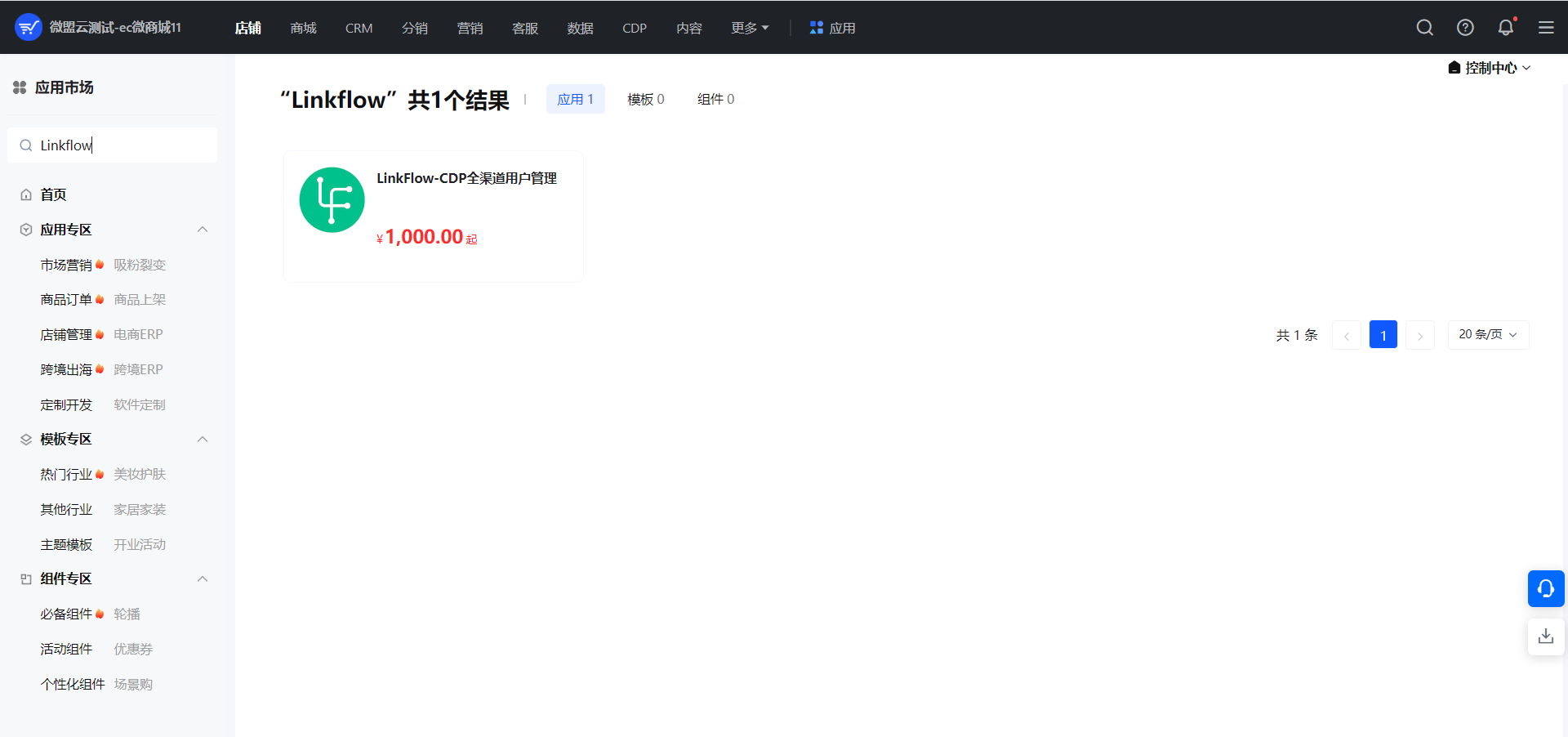Click the download icon button

pos(1546,636)
